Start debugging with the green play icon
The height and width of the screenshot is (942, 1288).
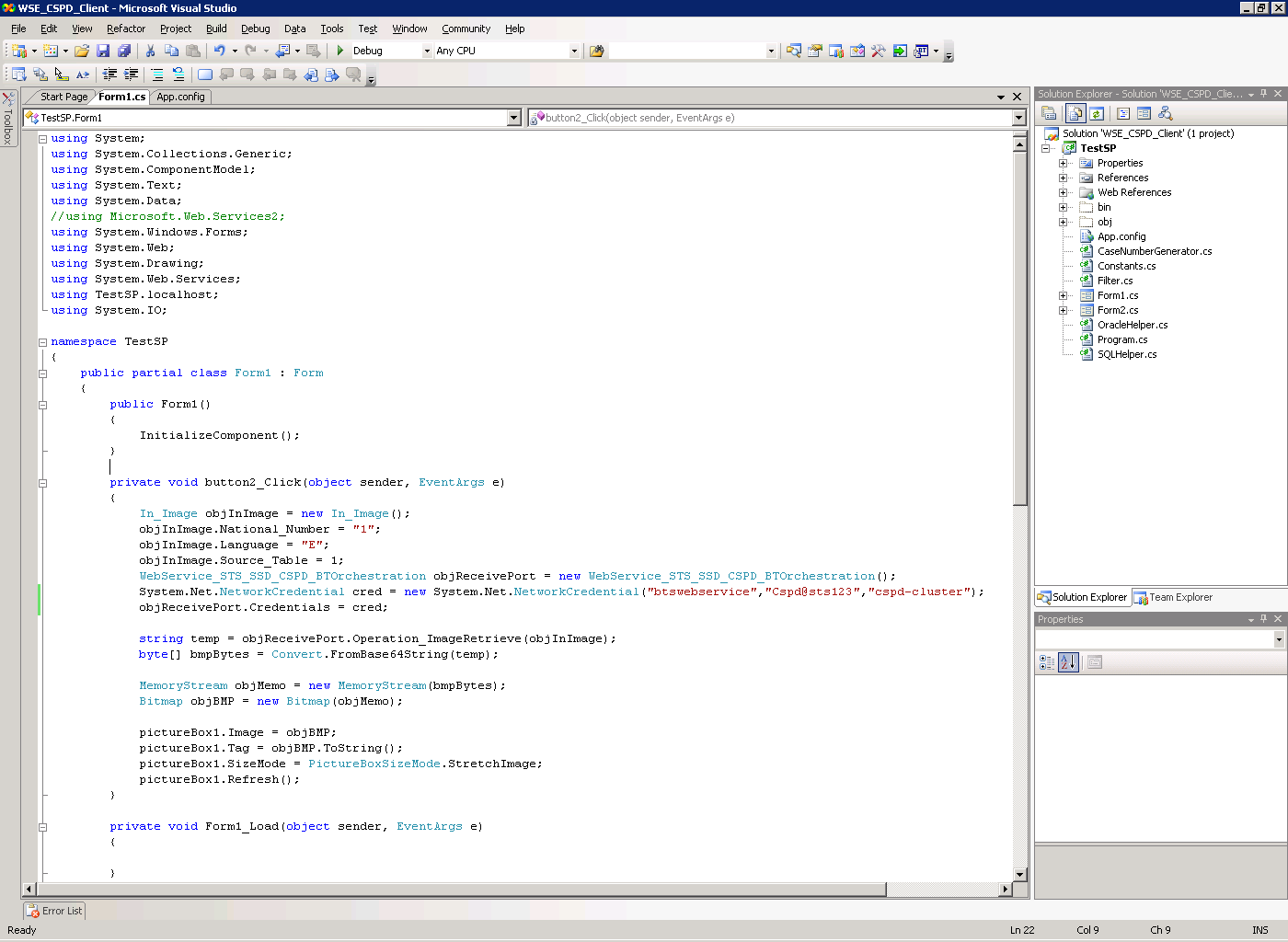point(340,51)
